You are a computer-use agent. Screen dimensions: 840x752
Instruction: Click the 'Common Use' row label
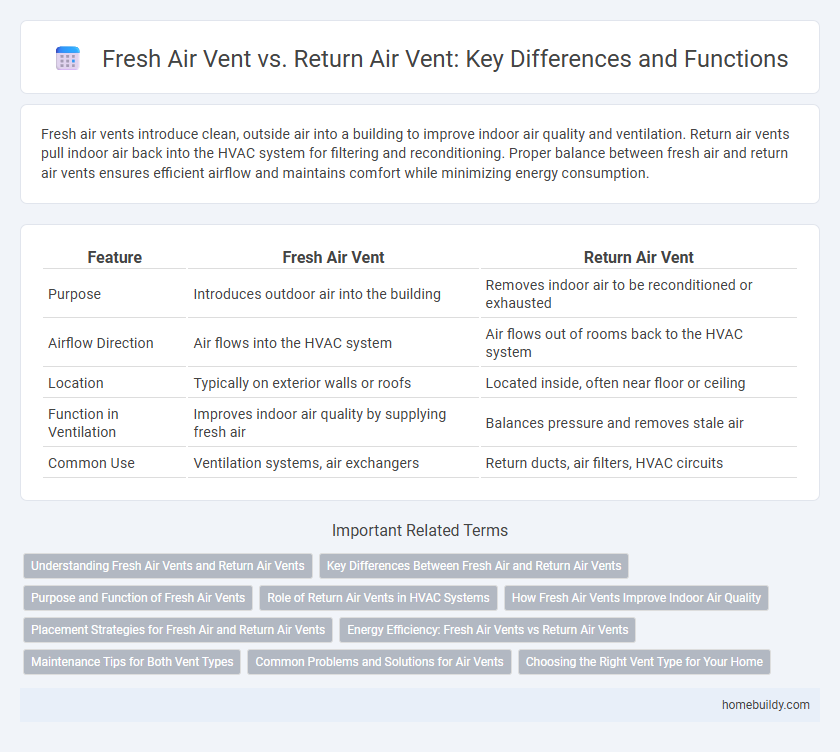[90, 463]
